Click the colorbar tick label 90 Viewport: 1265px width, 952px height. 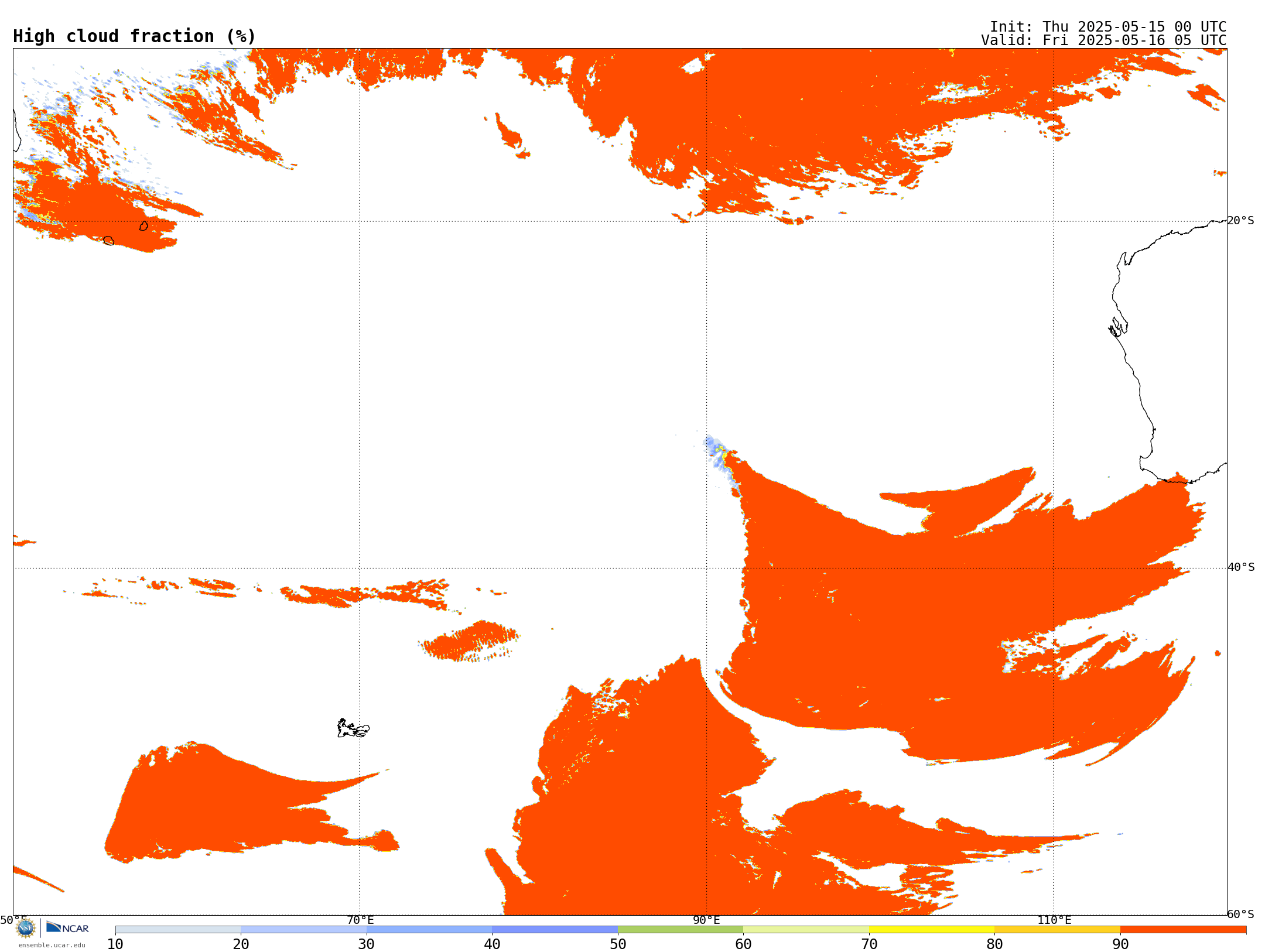pyautogui.click(x=1120, y=944)
